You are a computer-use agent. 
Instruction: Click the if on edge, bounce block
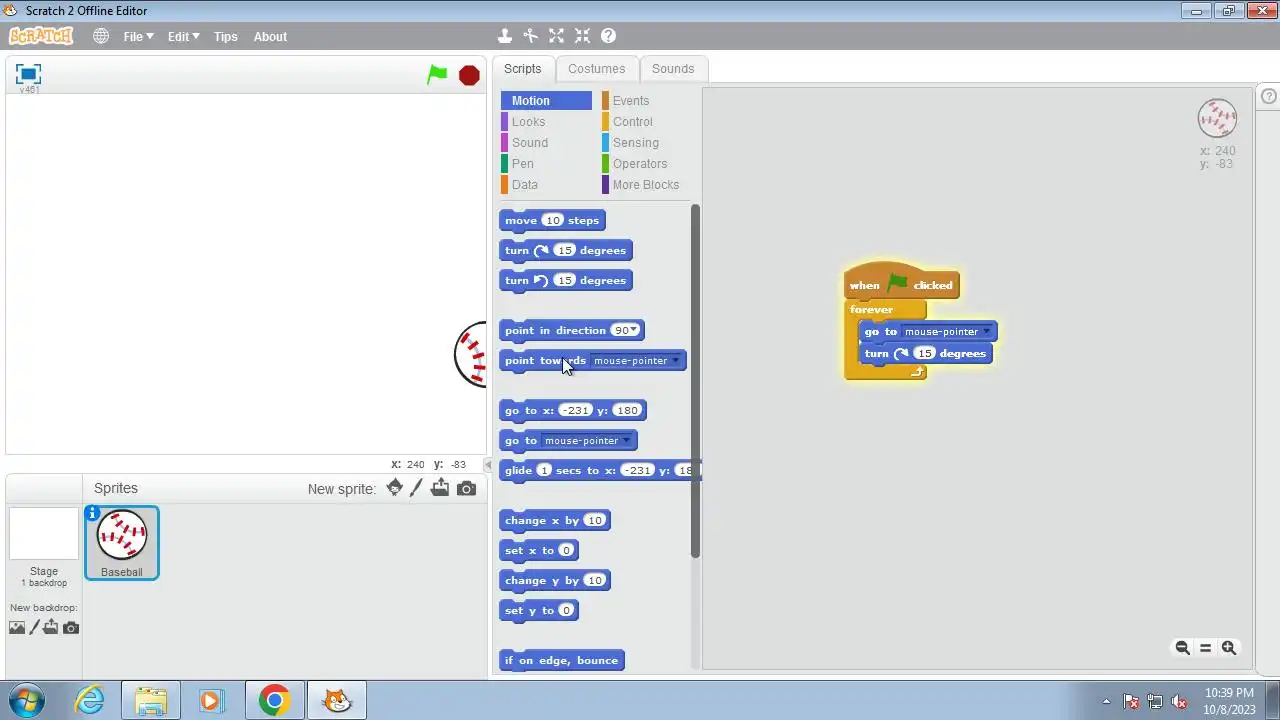(x=562, y=661)
